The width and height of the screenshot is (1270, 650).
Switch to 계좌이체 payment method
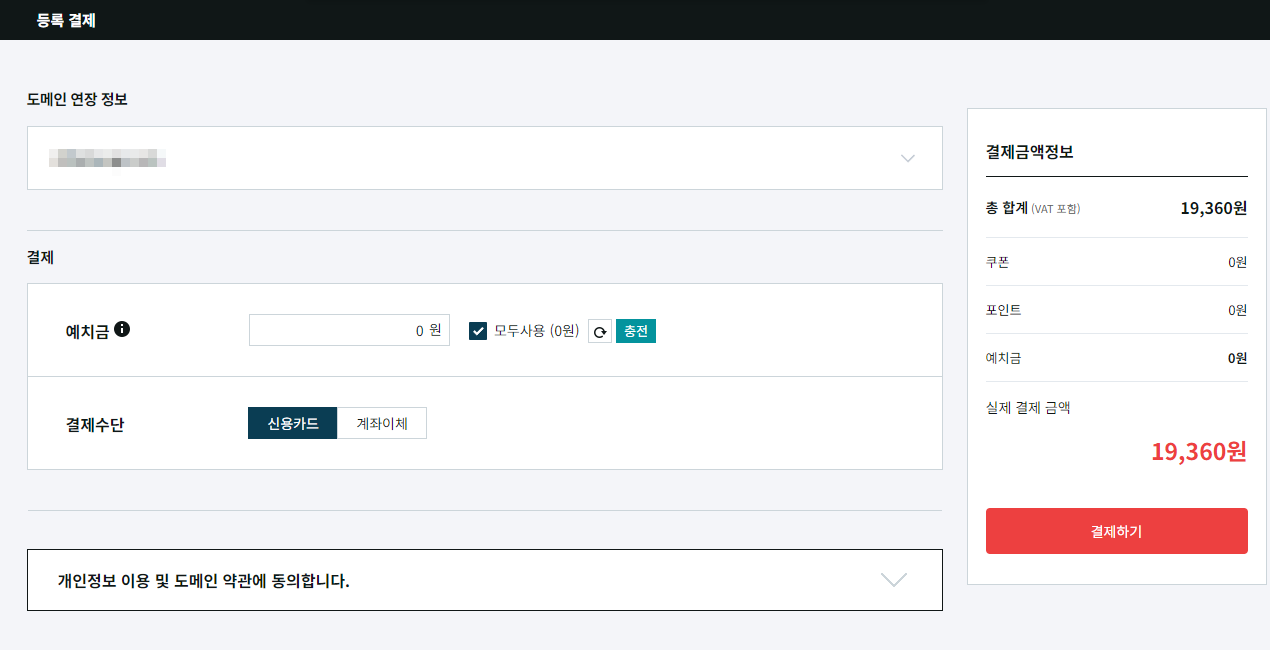381,423
